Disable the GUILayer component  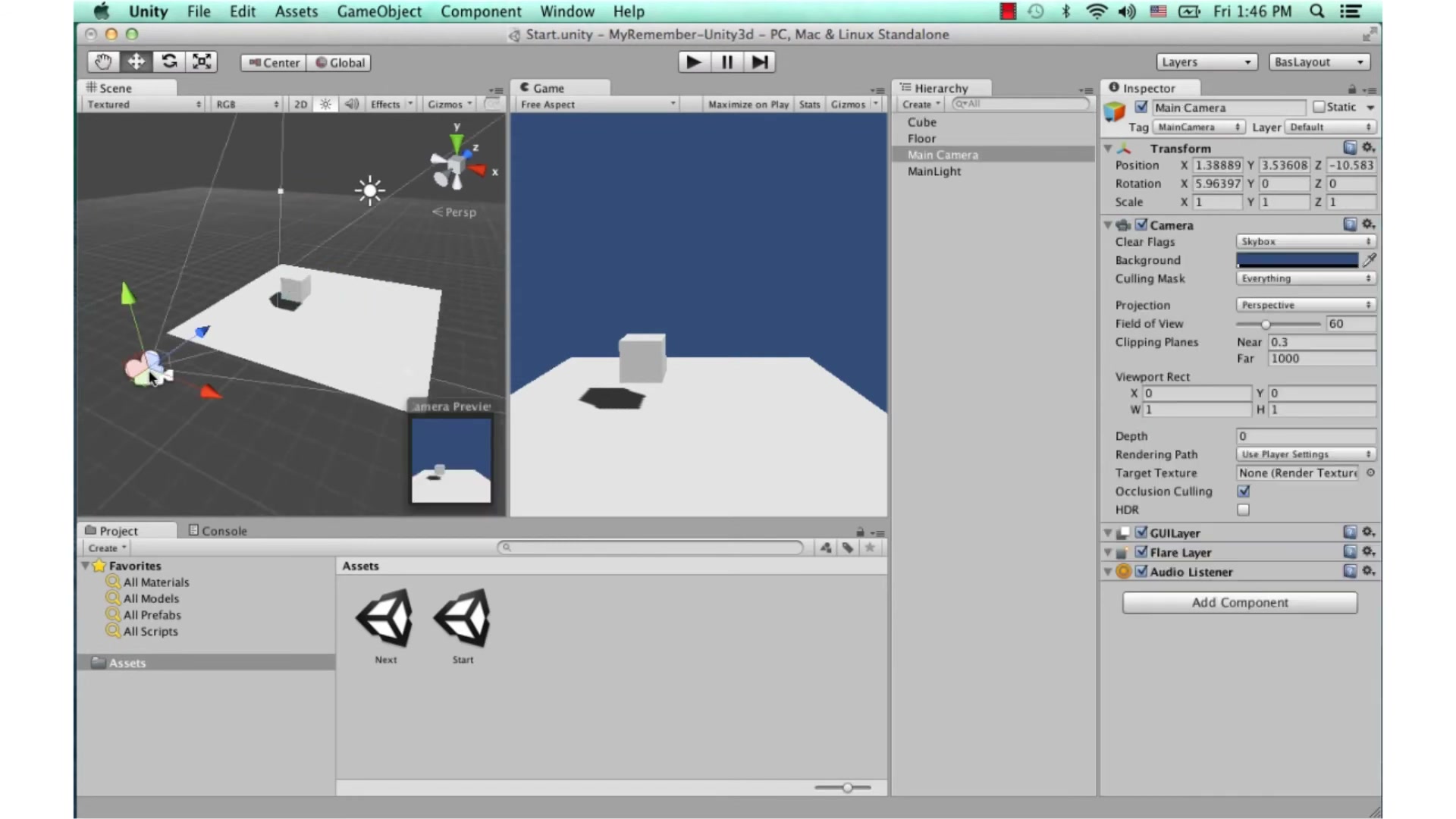(x=1141, y=532)
